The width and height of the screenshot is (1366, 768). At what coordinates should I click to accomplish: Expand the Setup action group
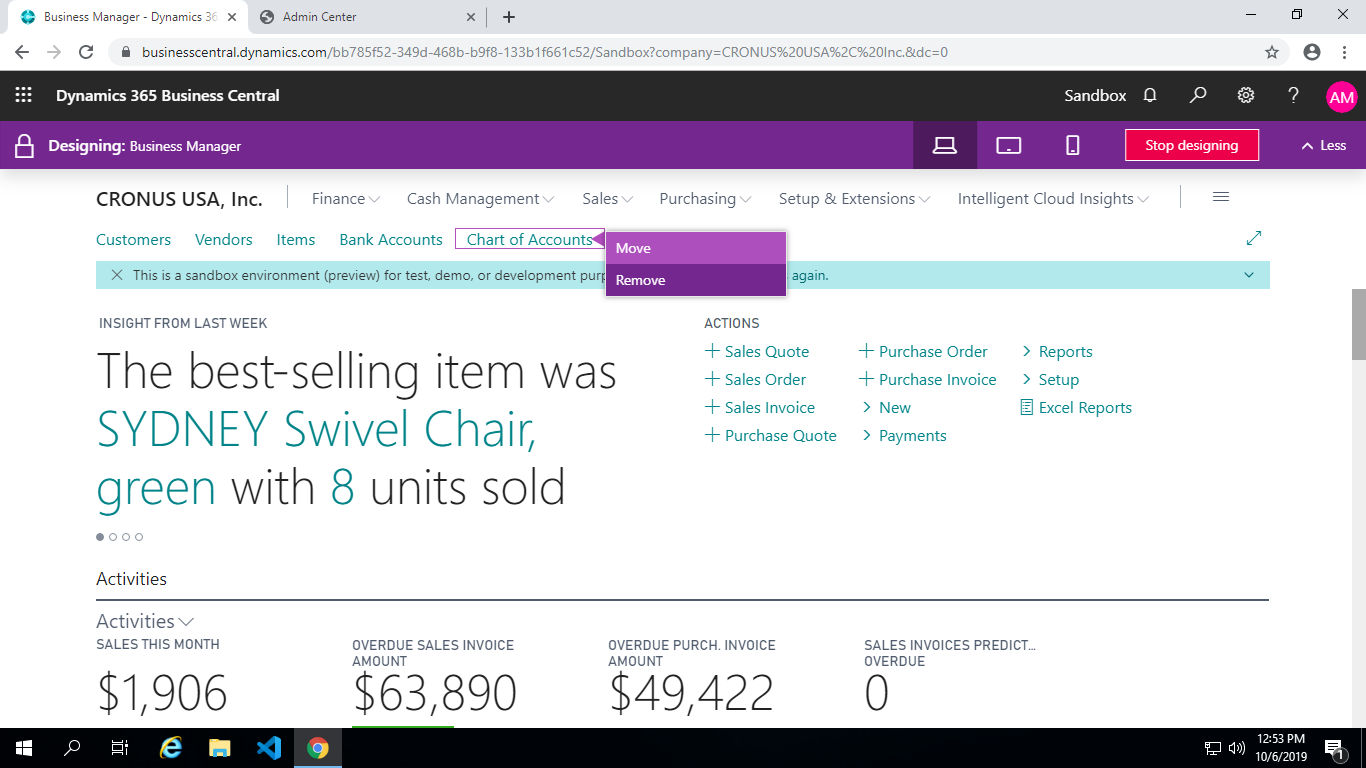point(1050,379)
